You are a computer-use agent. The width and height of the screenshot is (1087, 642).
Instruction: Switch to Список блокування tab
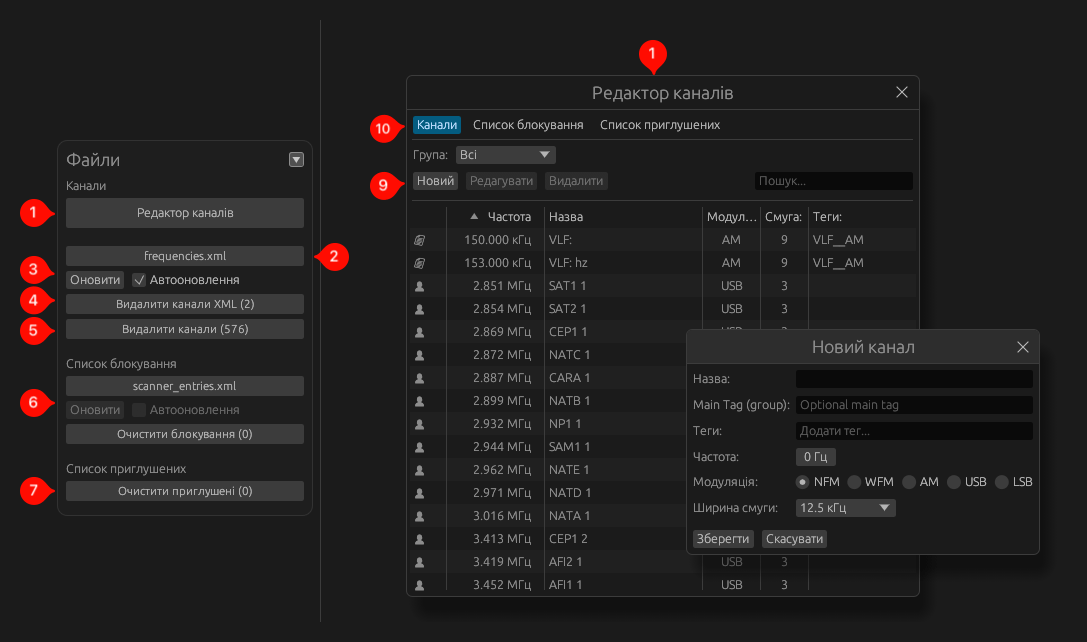[528, 125]
